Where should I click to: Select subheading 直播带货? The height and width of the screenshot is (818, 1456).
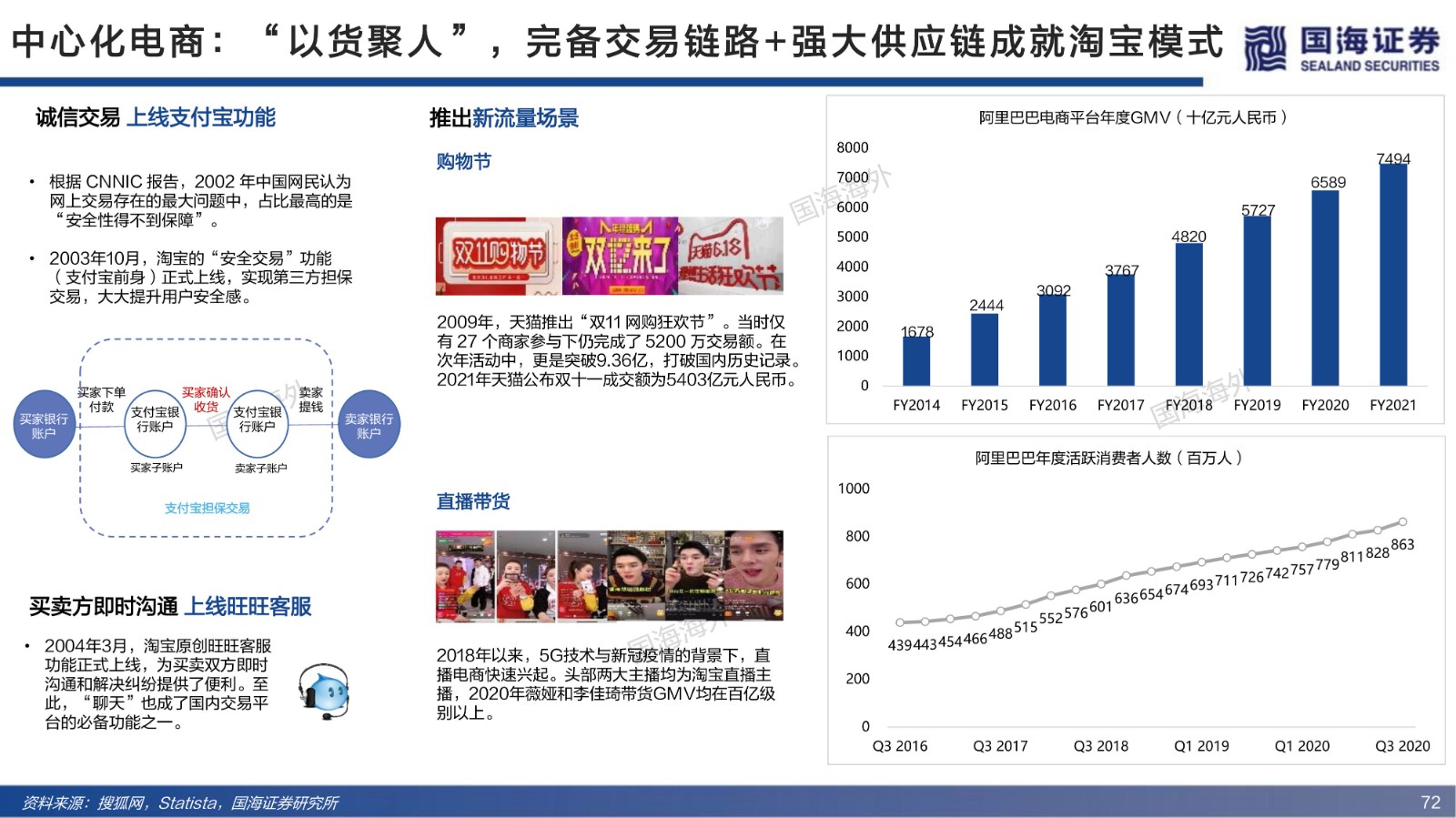click(x=473, y=501)
